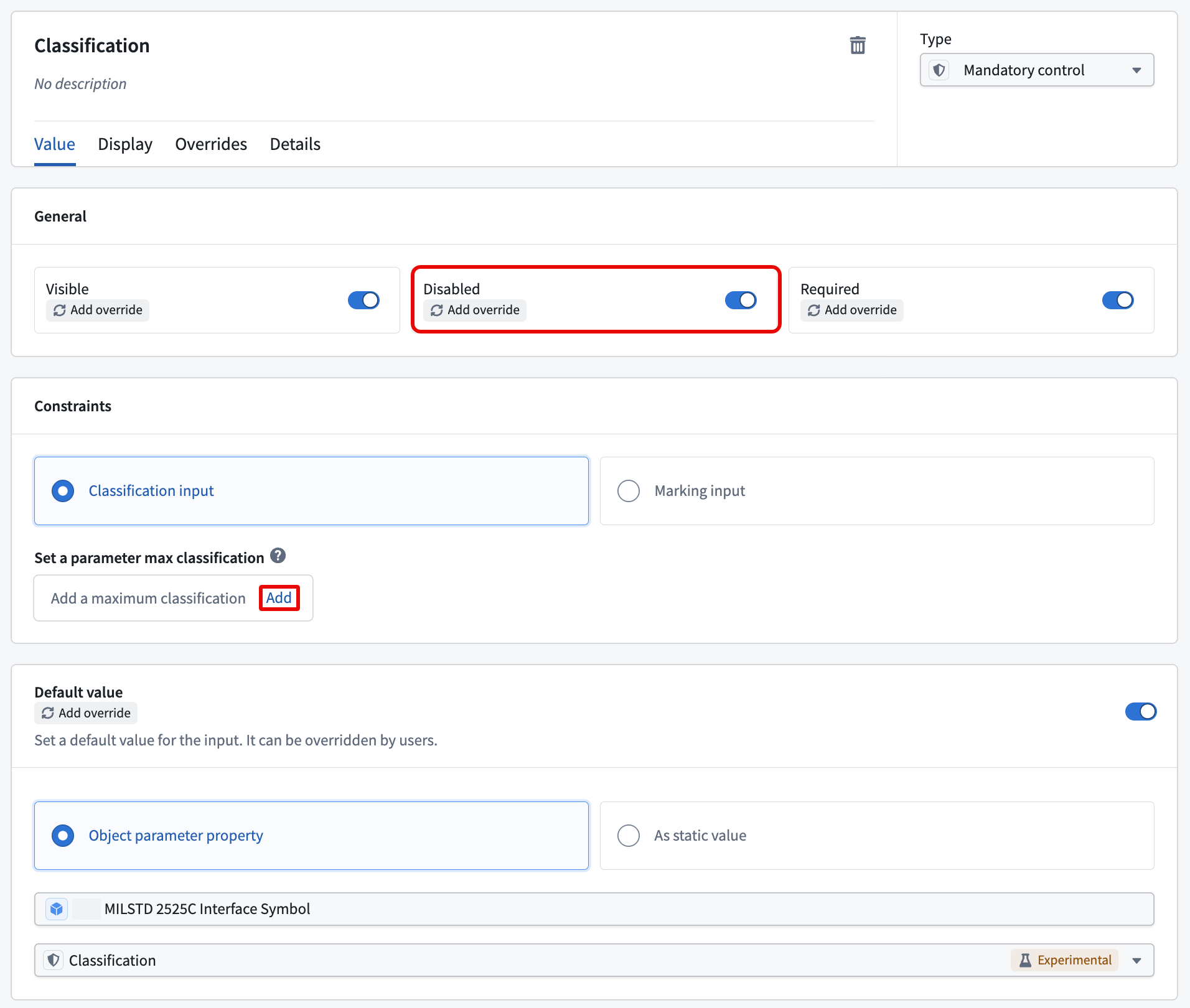
Task: Select Object parameter property radio option
Action: (311, 836)
